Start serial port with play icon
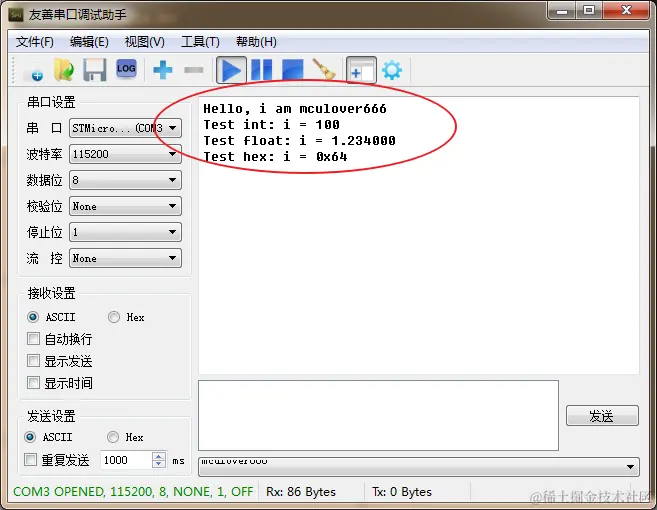657x510 pixels. (231, 70)
